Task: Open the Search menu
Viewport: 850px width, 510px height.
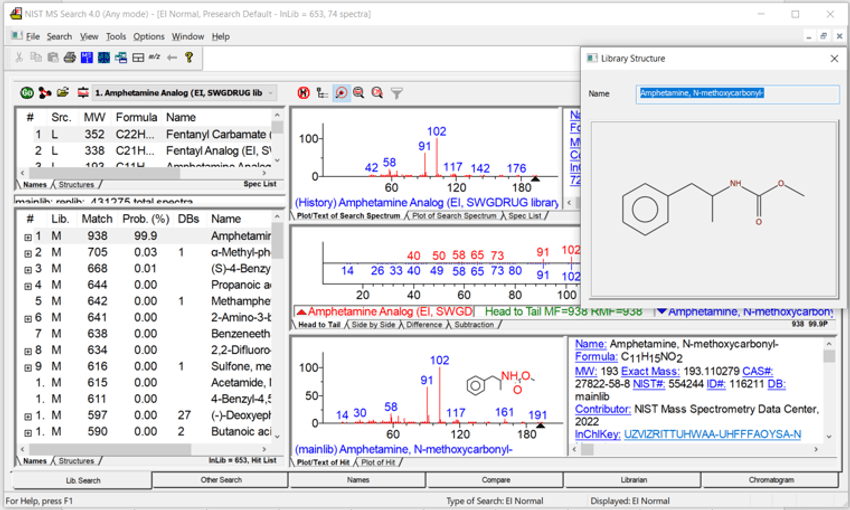Action: click(x=59, y=36)
